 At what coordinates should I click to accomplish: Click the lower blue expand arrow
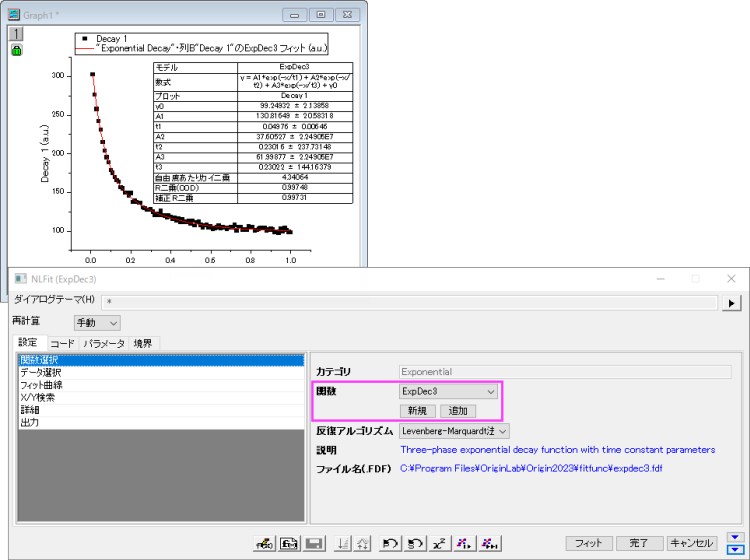click(735, 549)
